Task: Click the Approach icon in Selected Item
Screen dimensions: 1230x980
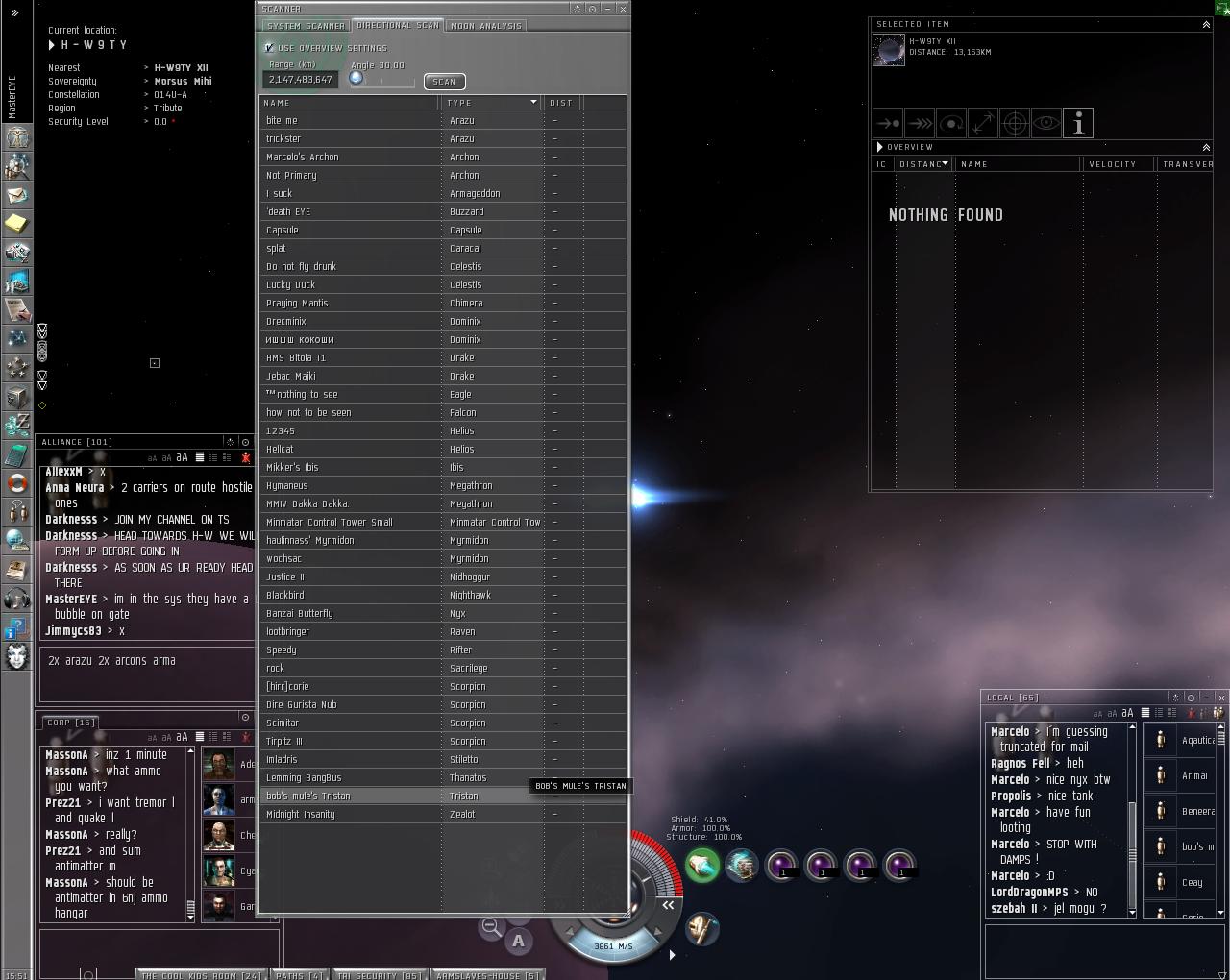Action: tap(888, 123)
